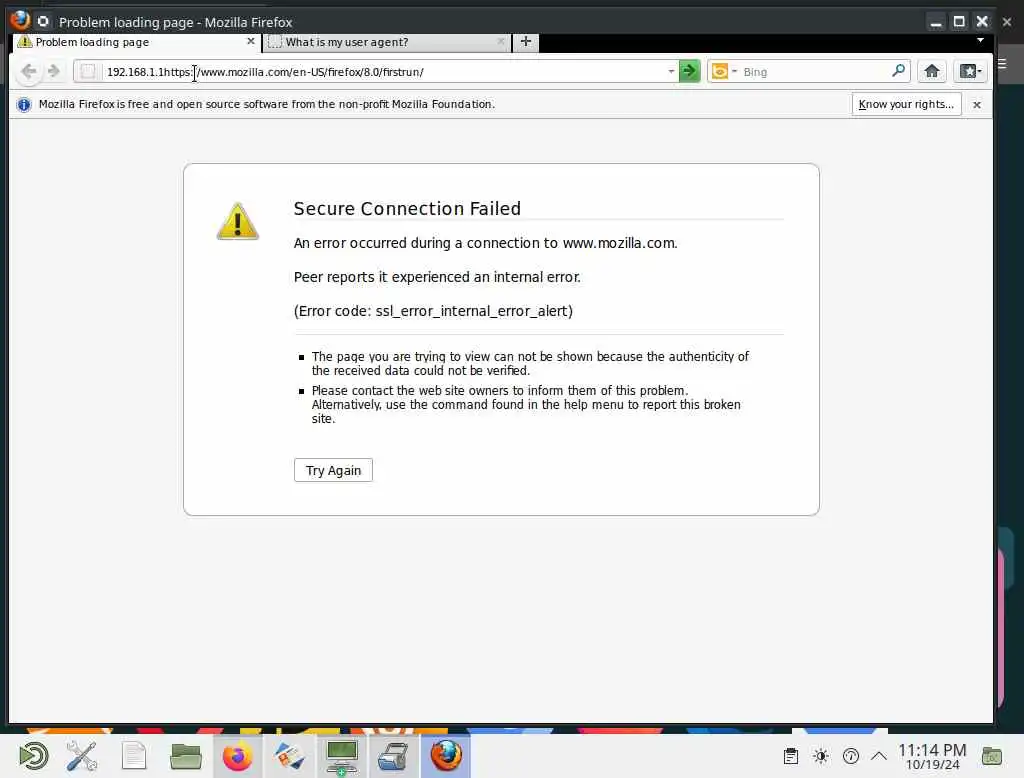
Task: Open a new tab with plus button
Action: point(526,42)
